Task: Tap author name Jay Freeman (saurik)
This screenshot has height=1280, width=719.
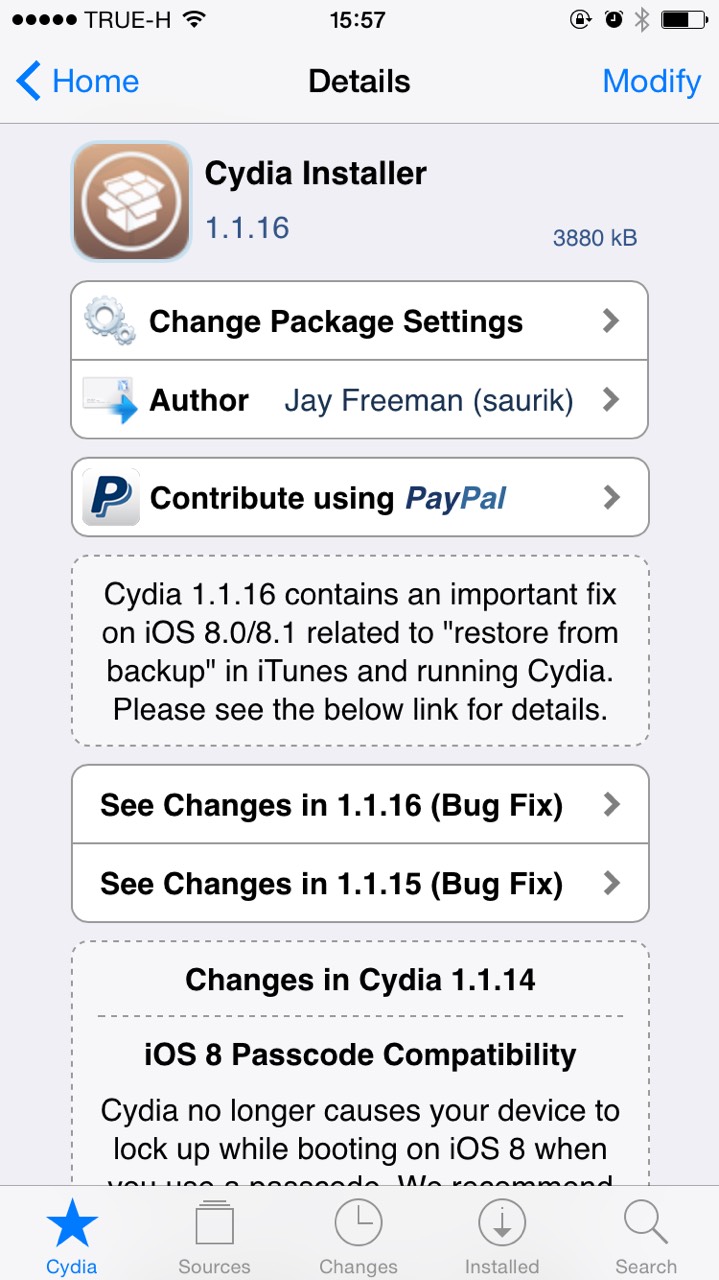Action: pos(429,400)
